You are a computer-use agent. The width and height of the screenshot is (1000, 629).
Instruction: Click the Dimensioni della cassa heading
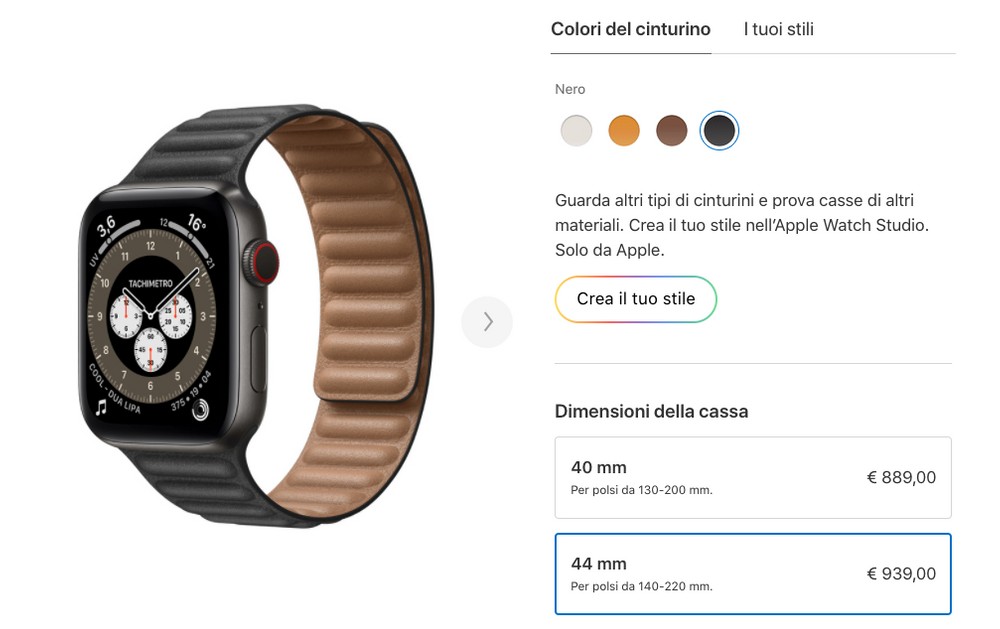click(651, 411)
